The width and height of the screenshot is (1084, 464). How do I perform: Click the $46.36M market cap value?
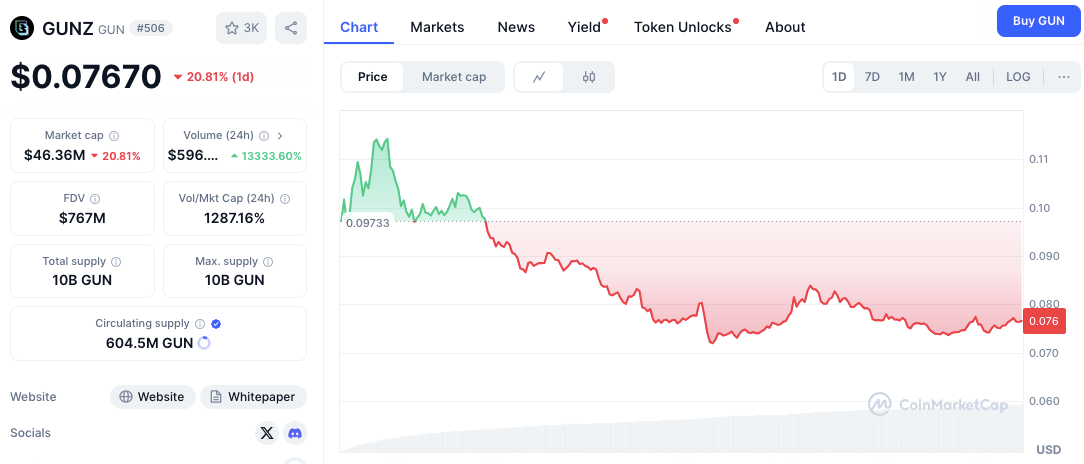[x=55, y=156]
